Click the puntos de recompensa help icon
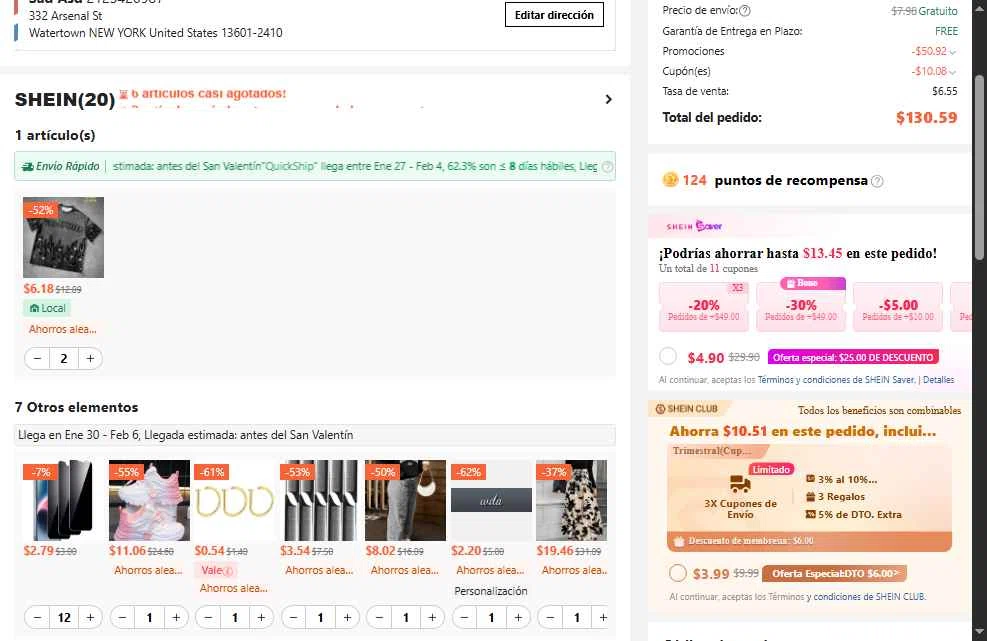Image resolution: width=987 pixels, height=641 pixels. click(877, 181)
